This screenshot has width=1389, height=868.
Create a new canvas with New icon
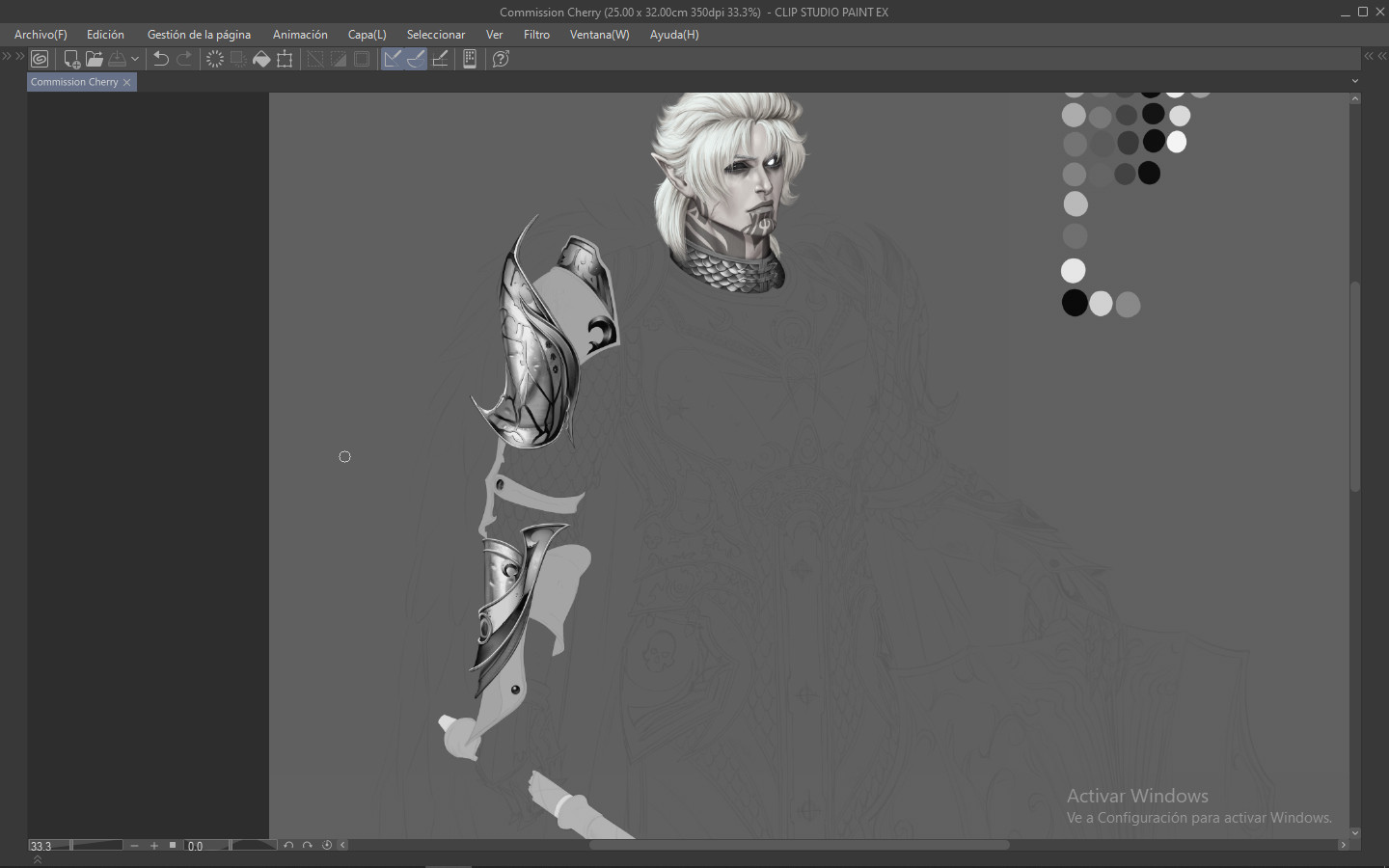[71, 59]
